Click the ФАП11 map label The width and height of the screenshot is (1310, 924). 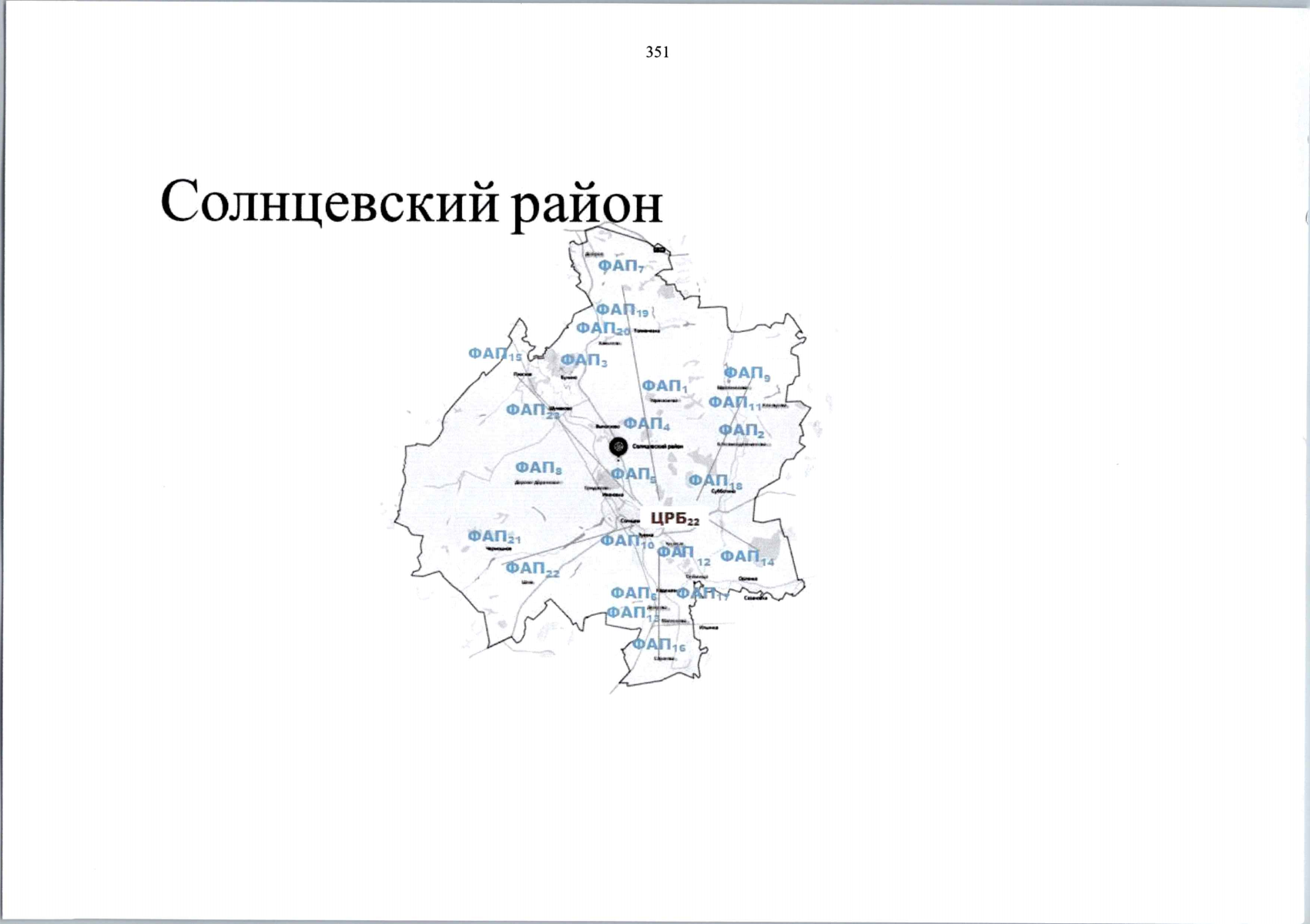pos(734,403)
